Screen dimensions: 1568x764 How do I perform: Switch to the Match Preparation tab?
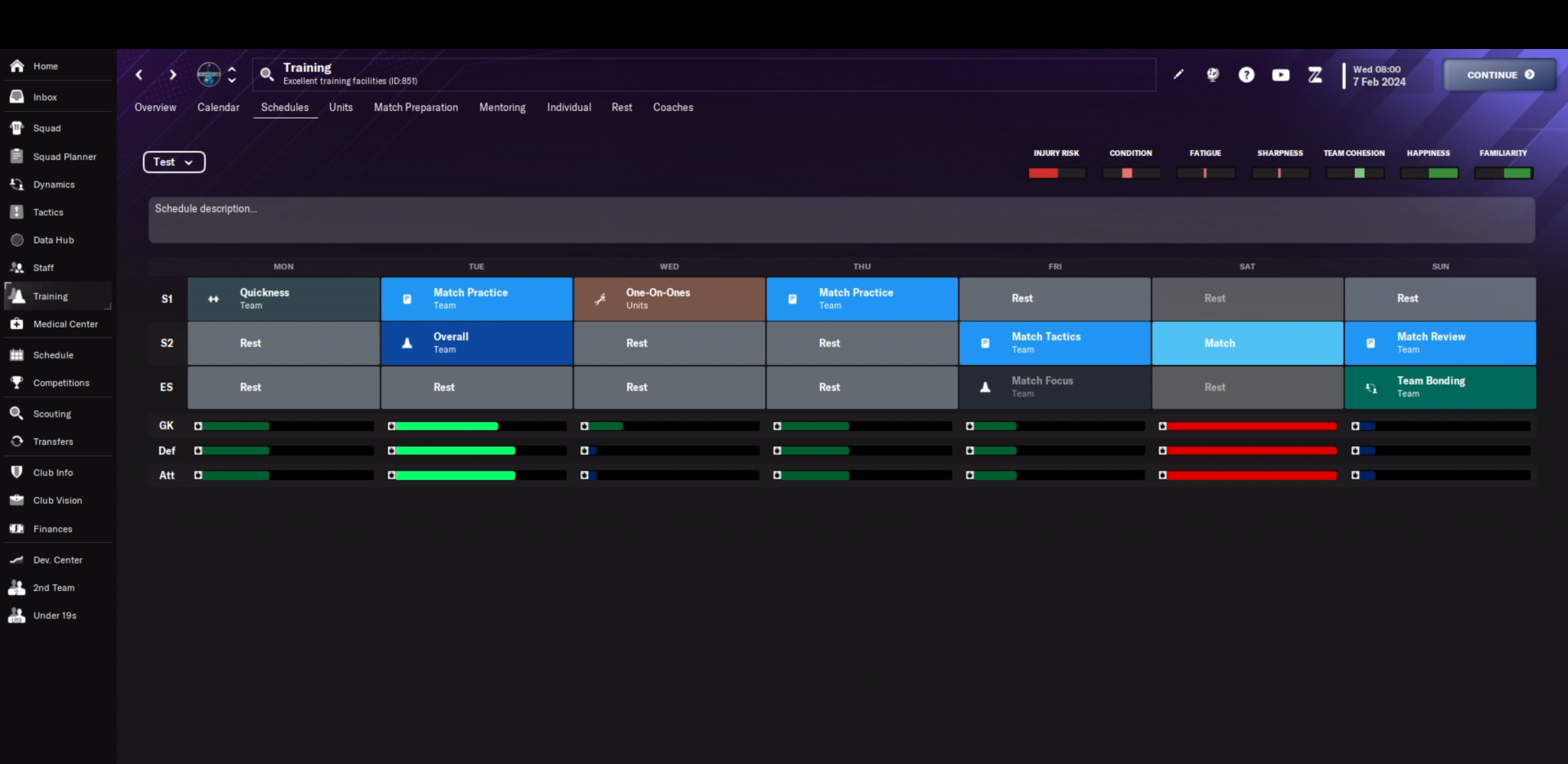pyautogui.click(x=416, y=107)
